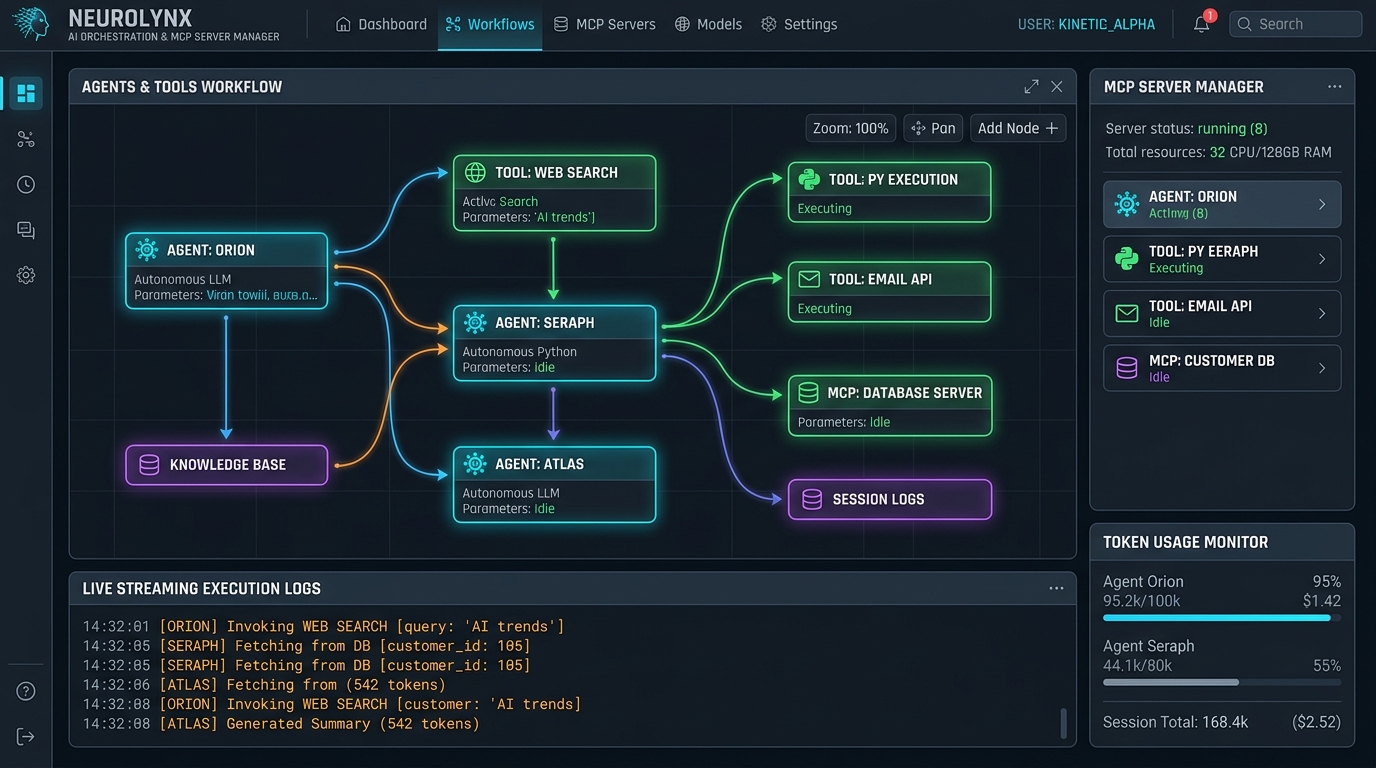This screenshot has width=1376, height=768.
Task: Click the USER: KINETIC_ALPHA label
Action: [x=1086, y=24]
